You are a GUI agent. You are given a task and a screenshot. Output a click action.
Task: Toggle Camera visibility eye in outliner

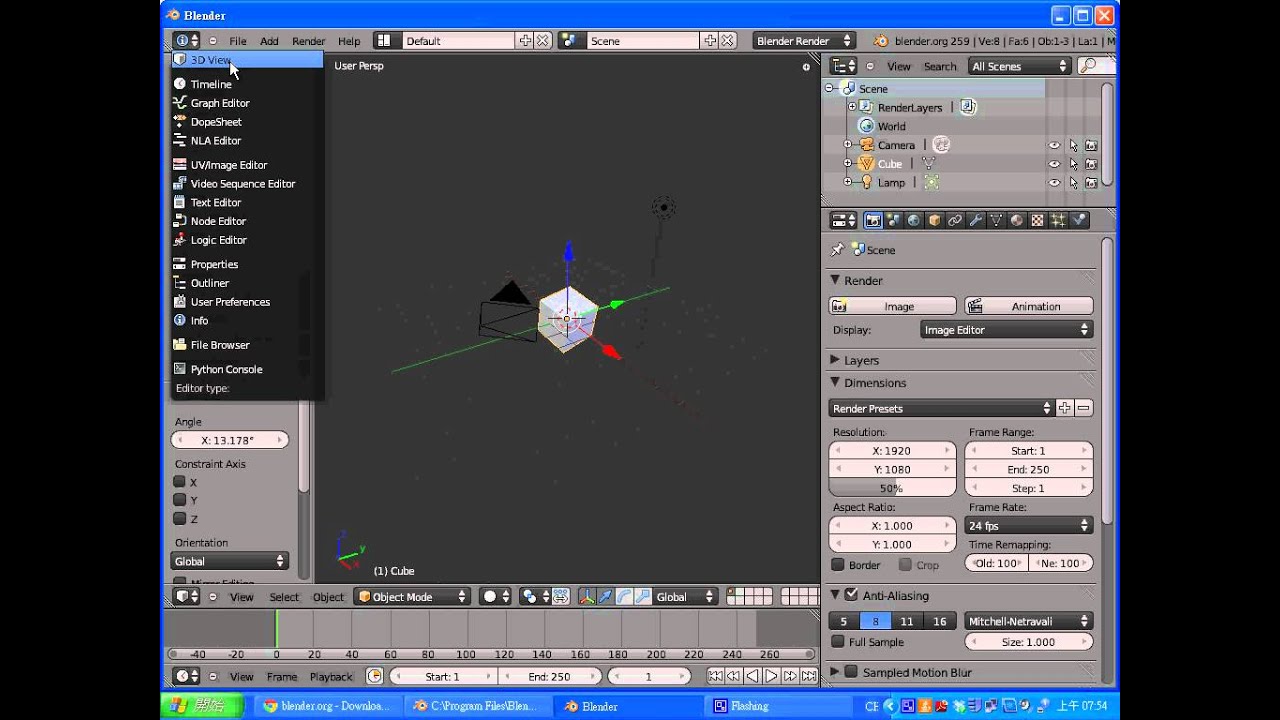[x=1054, y=145]
